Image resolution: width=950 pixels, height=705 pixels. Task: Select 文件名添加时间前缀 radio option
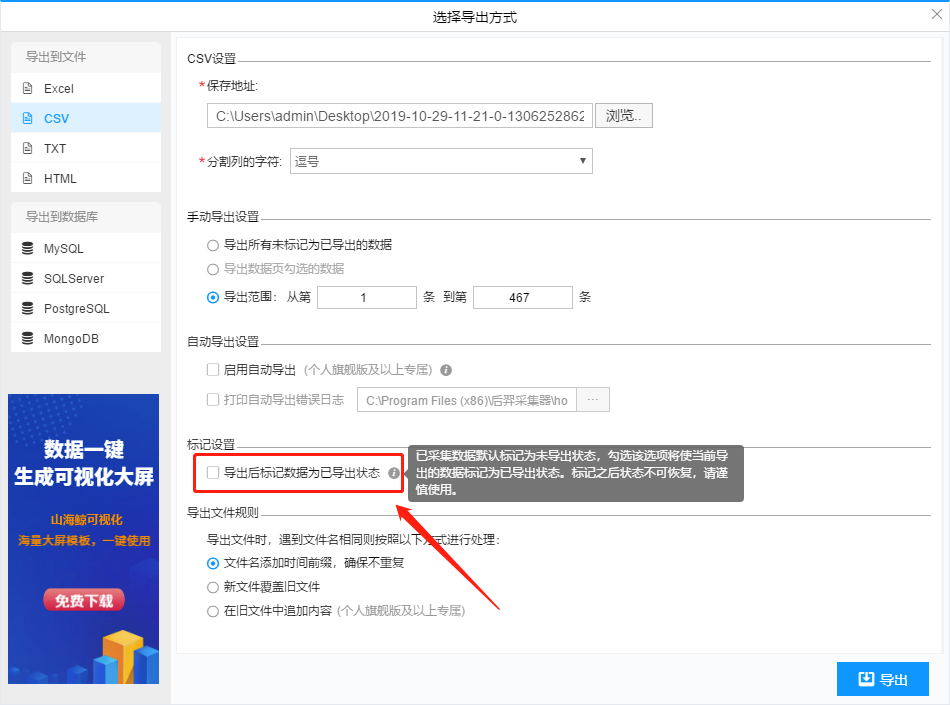(x=213, y=563)
